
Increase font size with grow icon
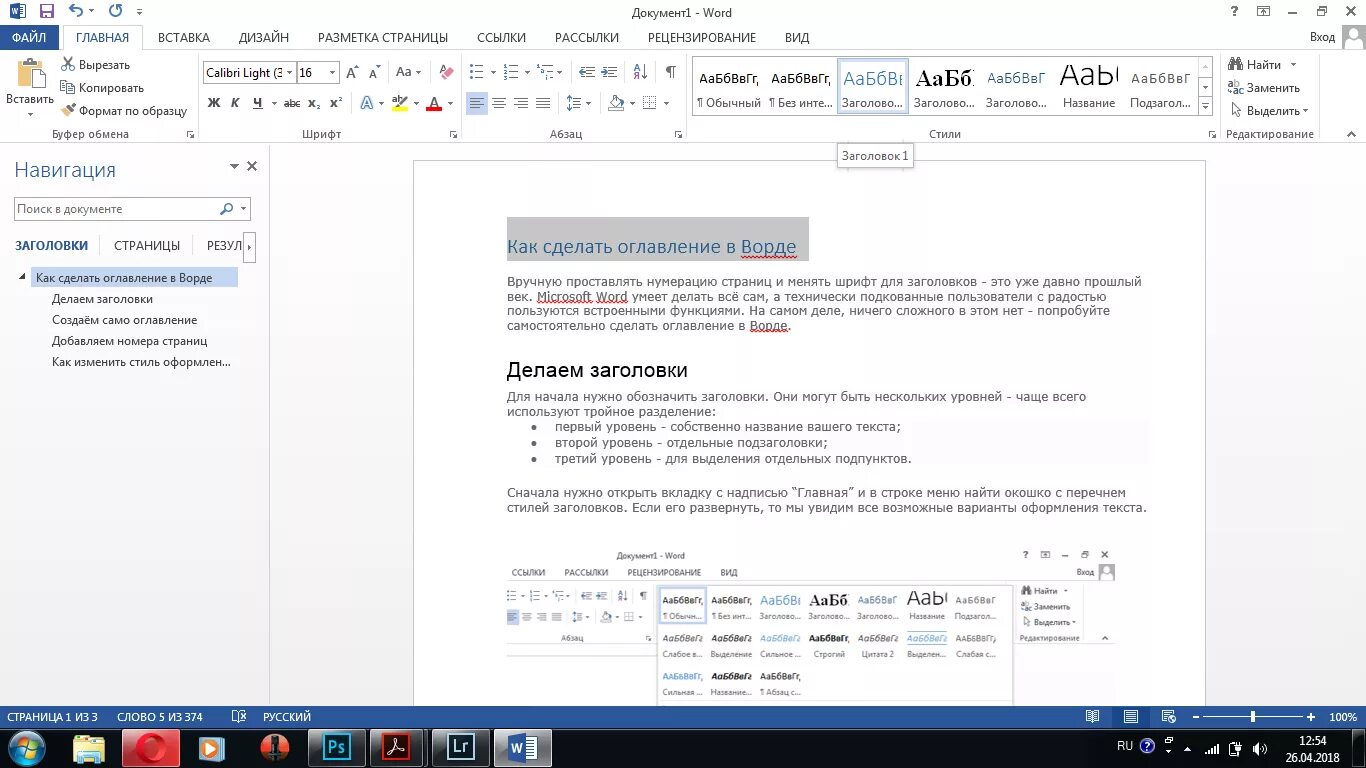(x=352, y=72)
